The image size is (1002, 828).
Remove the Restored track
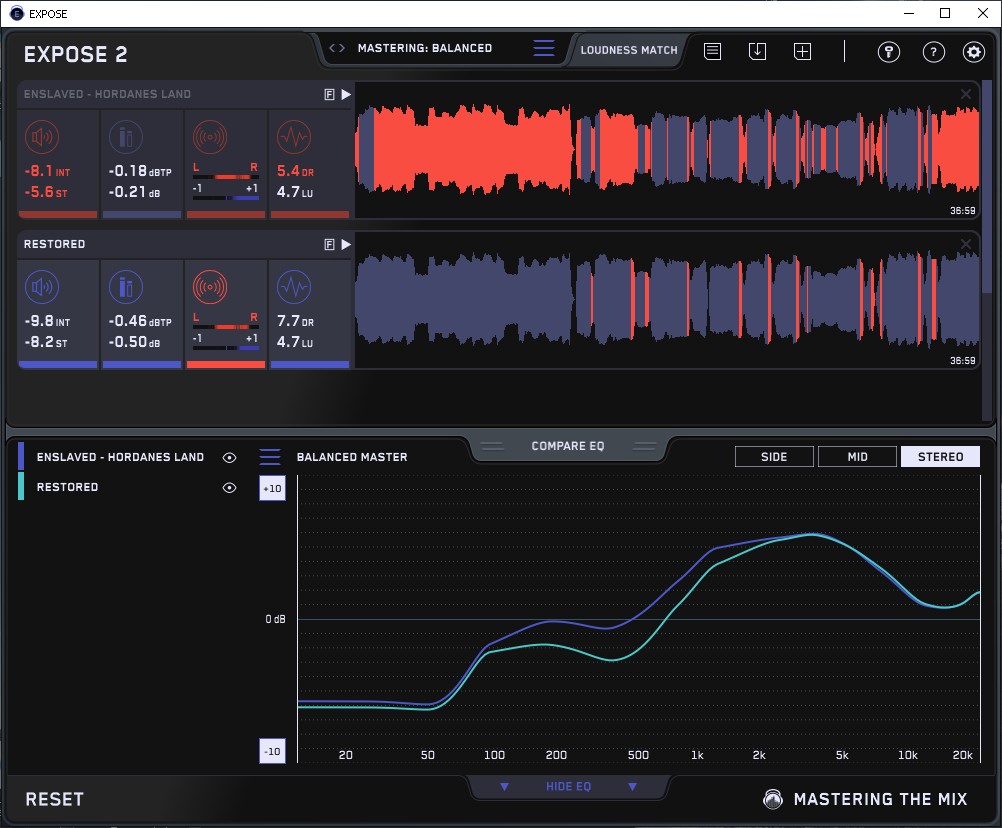(966, 244)
